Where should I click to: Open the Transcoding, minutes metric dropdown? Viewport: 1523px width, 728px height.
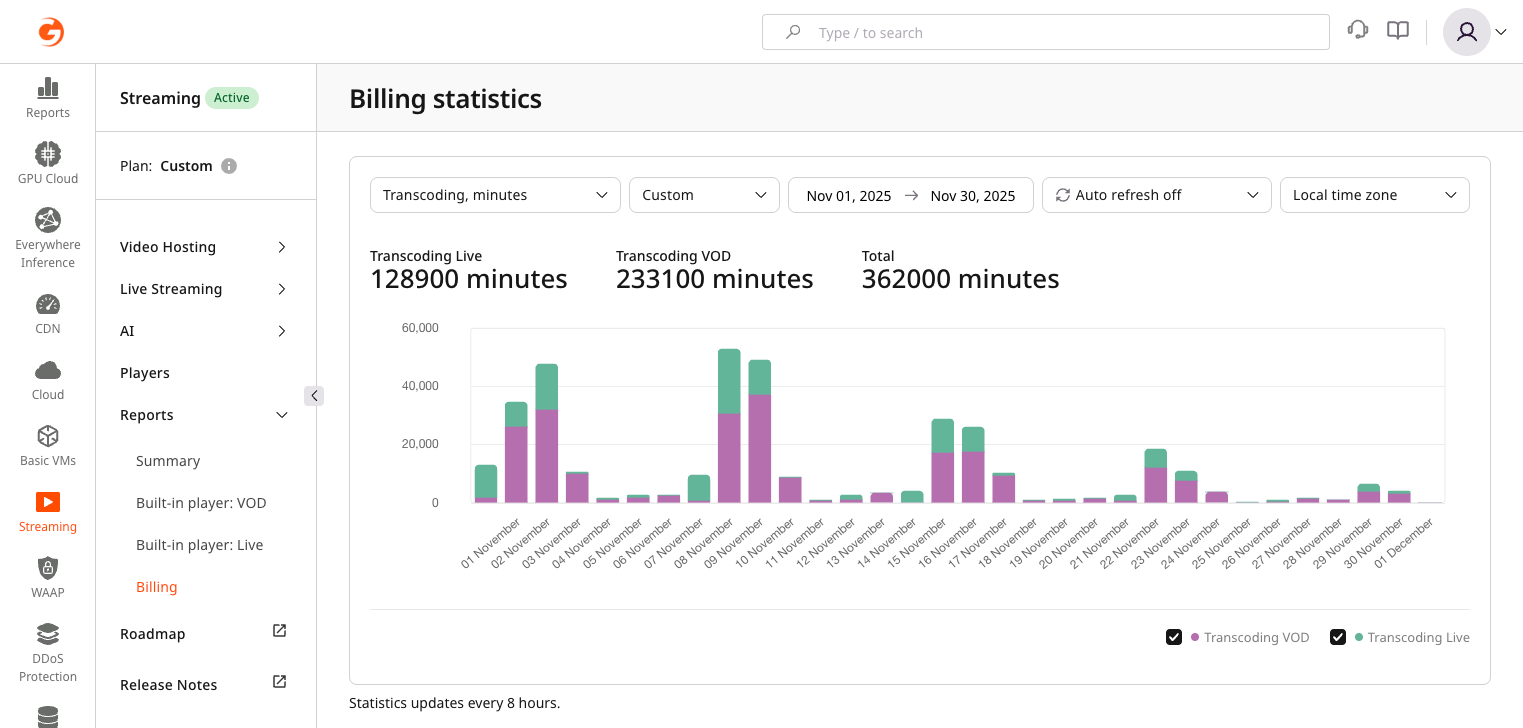click(x=495, y=195)
